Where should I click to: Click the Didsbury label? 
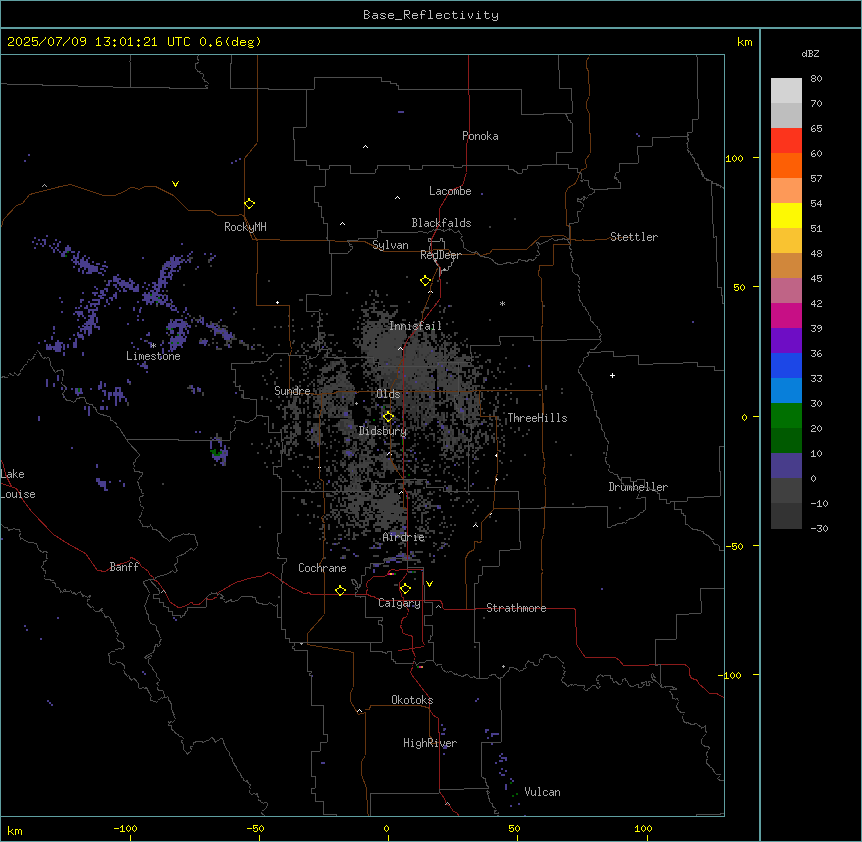(383, 431)
